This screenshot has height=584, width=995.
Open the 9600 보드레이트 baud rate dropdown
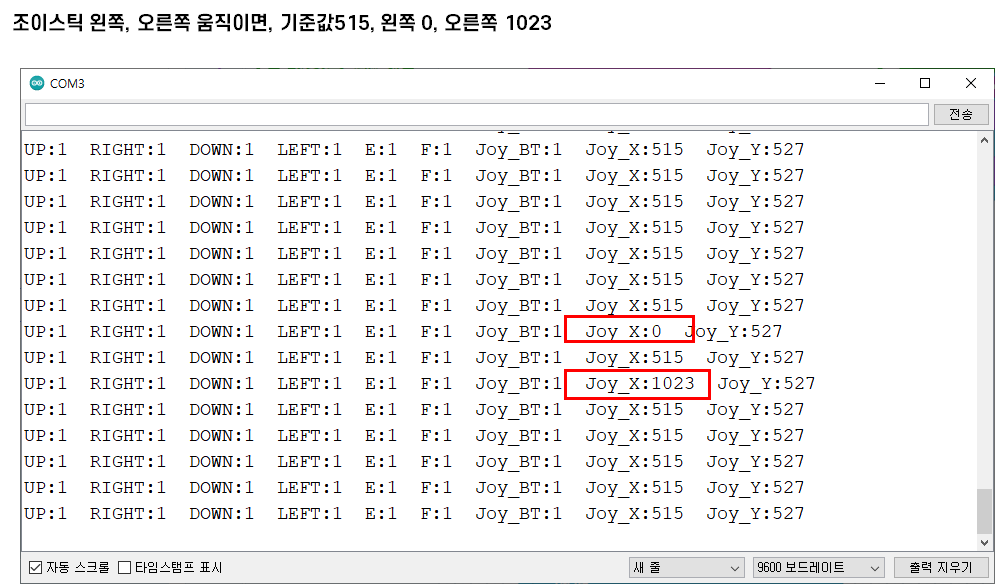[x=819, y=567]
